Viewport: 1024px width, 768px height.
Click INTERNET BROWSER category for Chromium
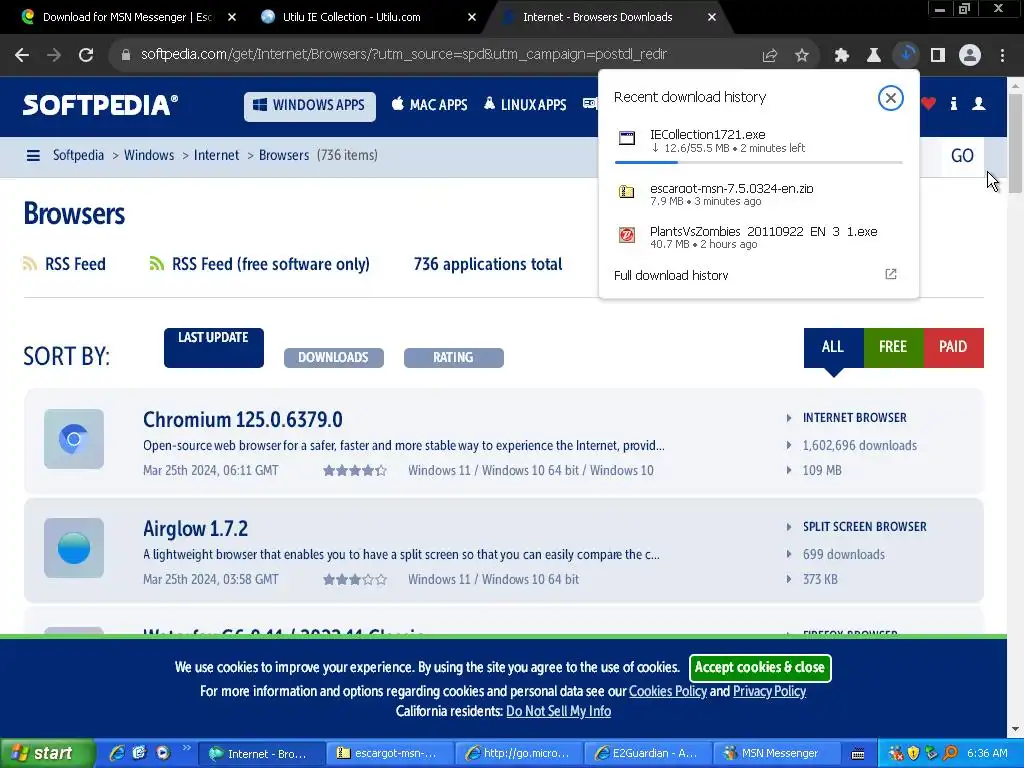[854, 418]
